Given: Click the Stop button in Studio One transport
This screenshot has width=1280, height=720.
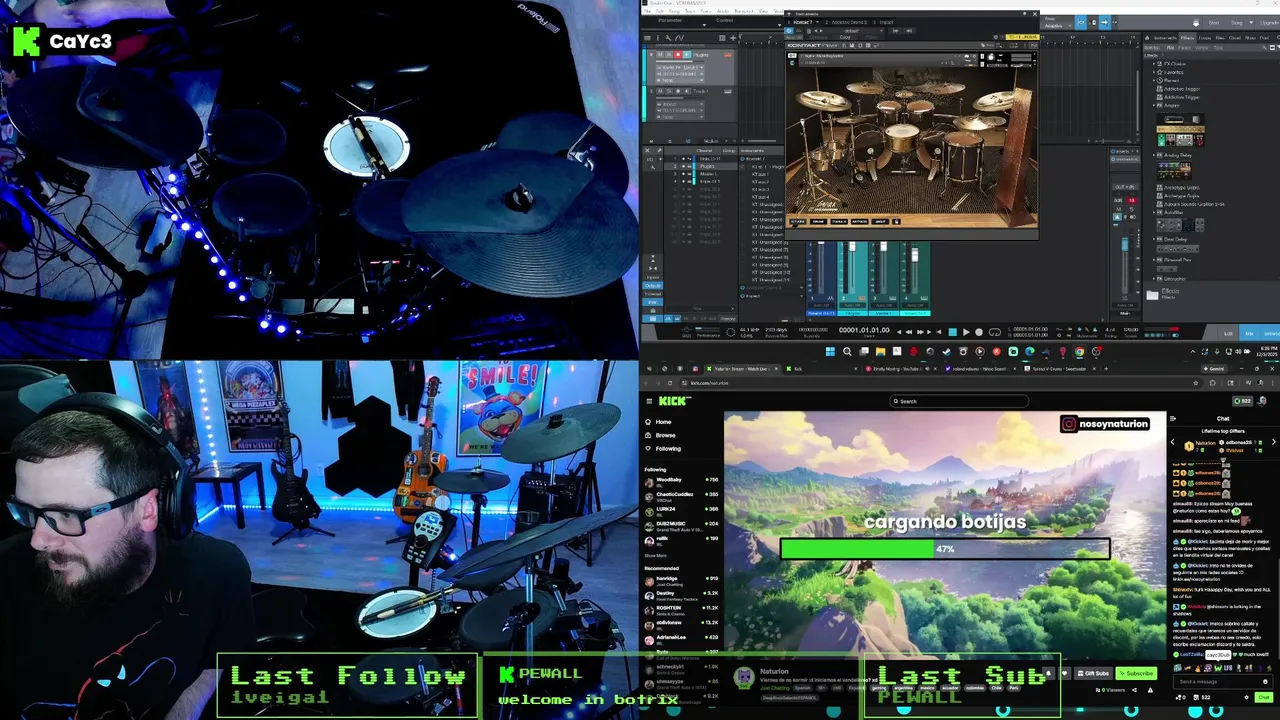Looking at the screenshot, I should coord(952,332).
